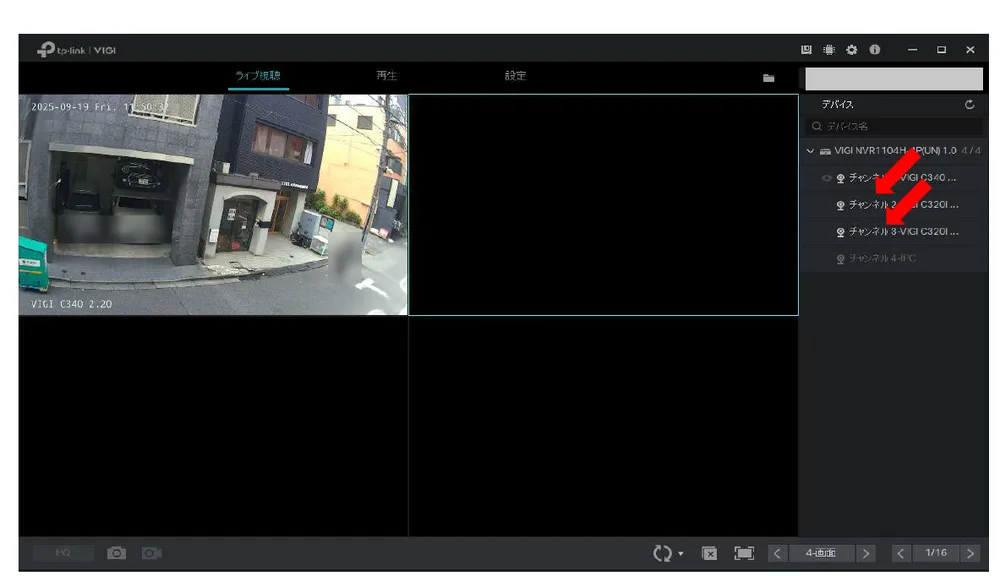Open the about info icon

click(x=874, y=50)
